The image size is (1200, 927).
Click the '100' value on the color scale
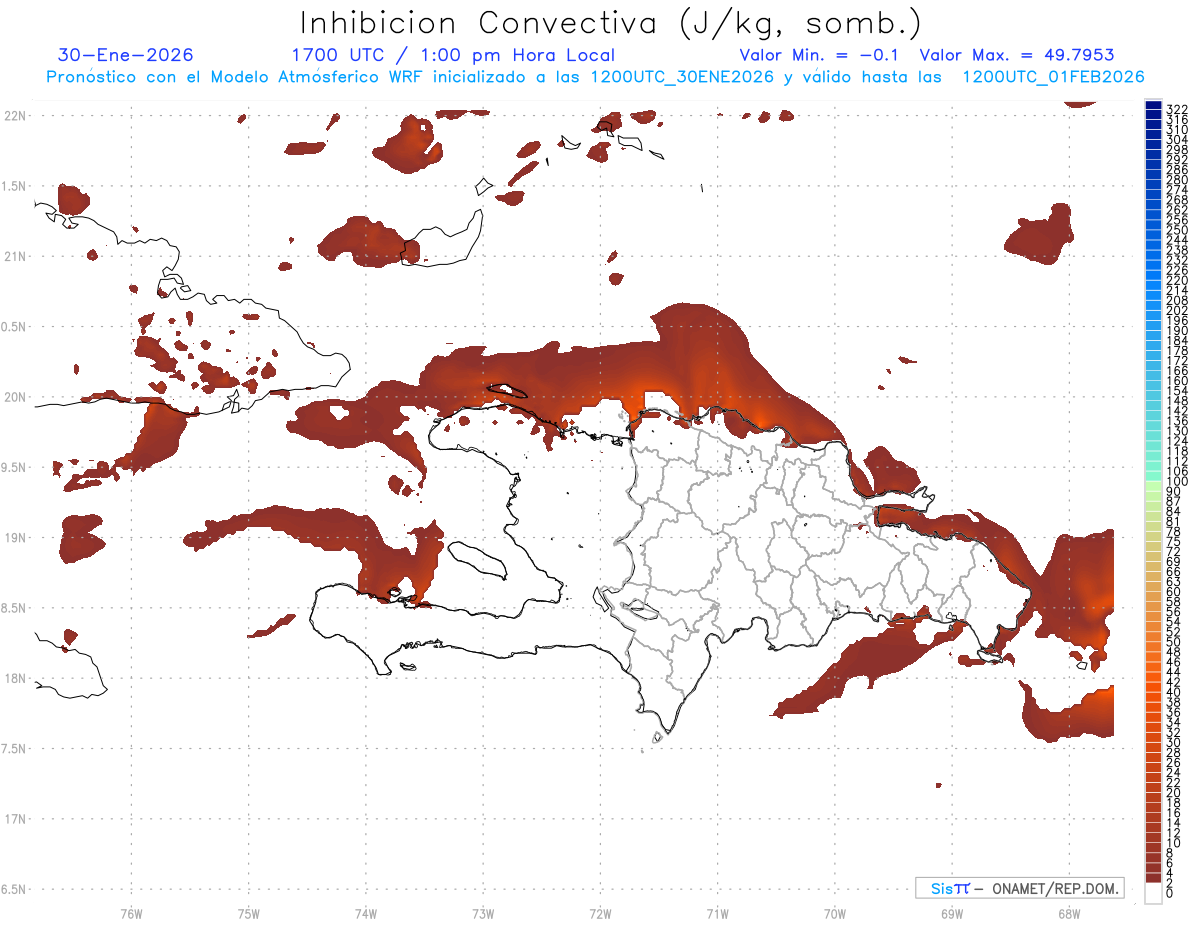point(1176,482)
